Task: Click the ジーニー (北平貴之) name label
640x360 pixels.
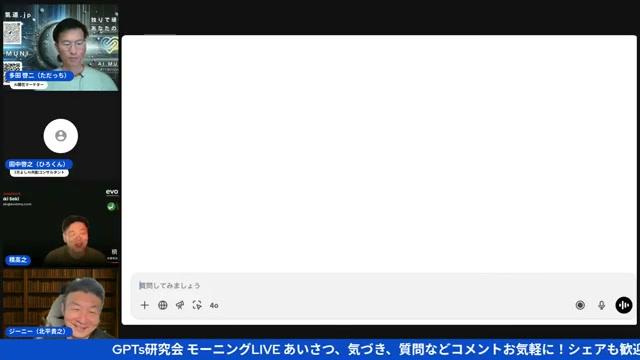Action: click(x=38, y=331)
